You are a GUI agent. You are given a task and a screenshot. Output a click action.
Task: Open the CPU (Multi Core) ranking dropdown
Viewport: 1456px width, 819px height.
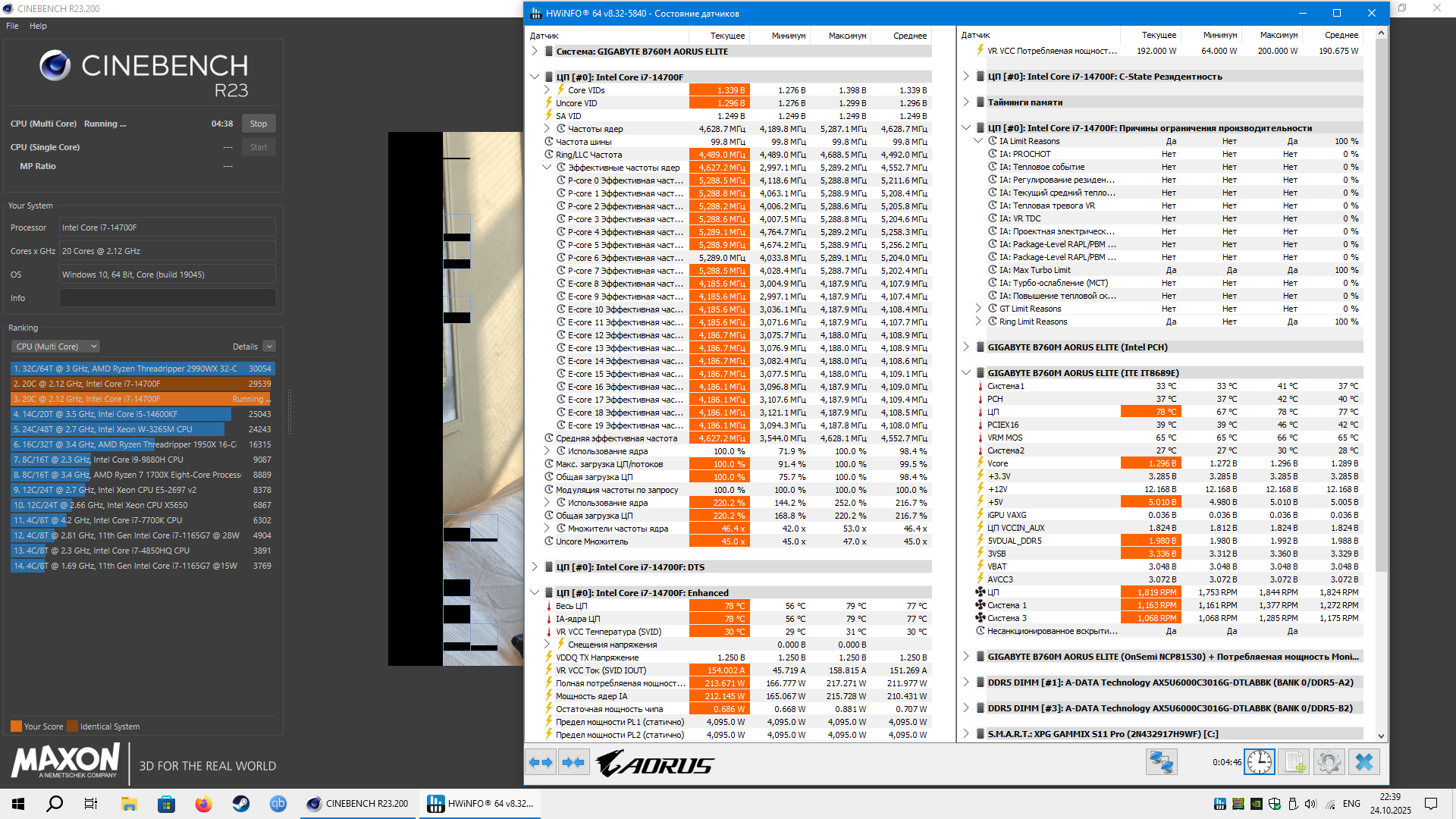[55, 347]
